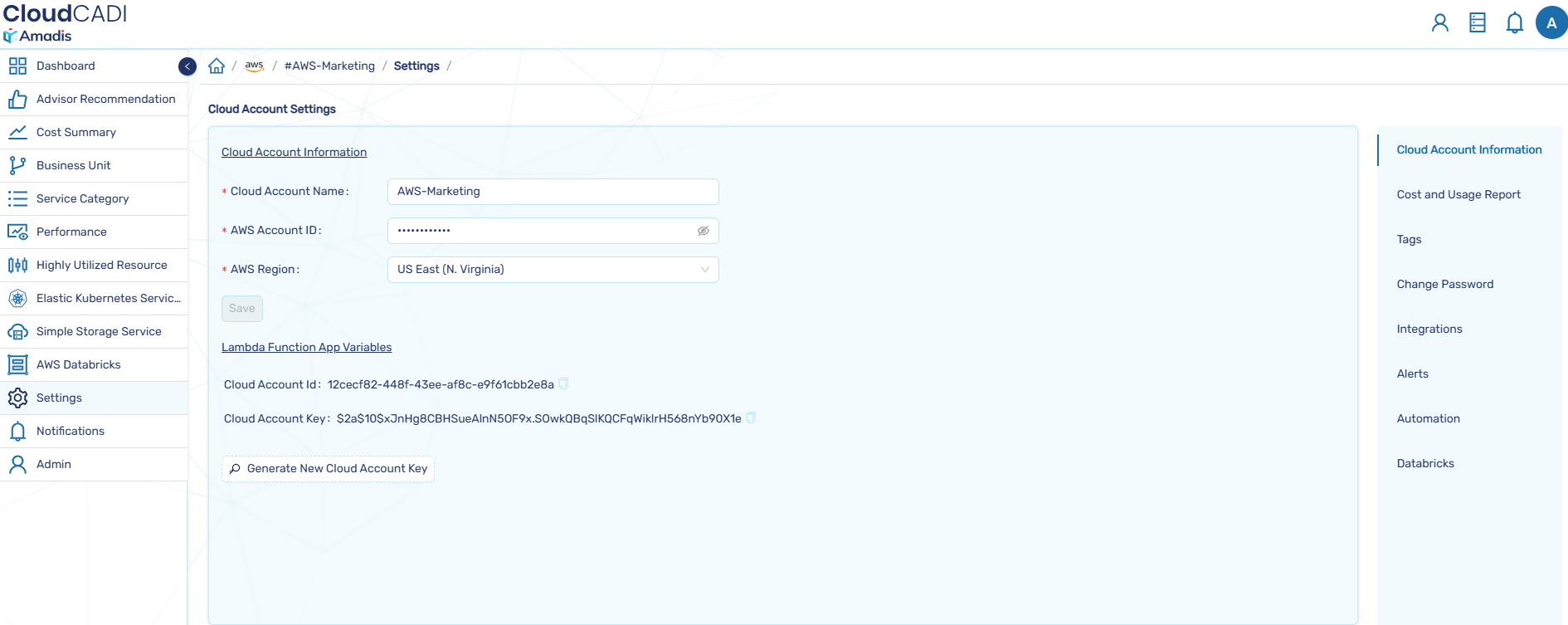Click the Save button
The width and height of the screenshot is (1568, 625).
tap(242, 309)
